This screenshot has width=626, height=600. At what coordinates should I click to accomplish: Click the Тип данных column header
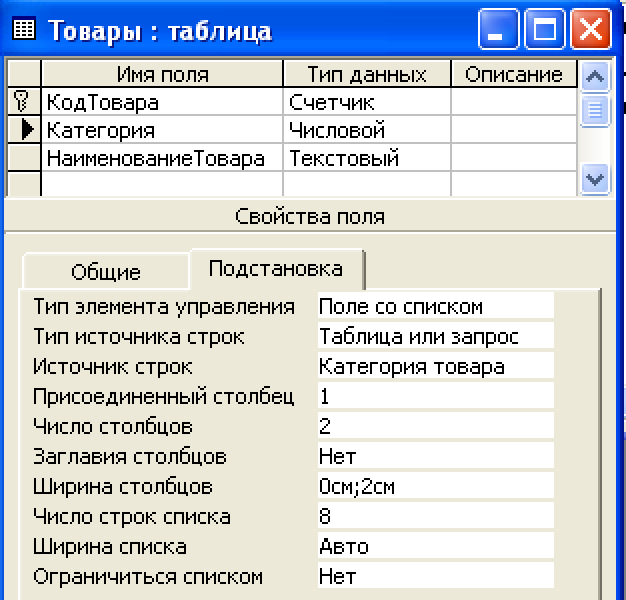click(x=367, y=74)
